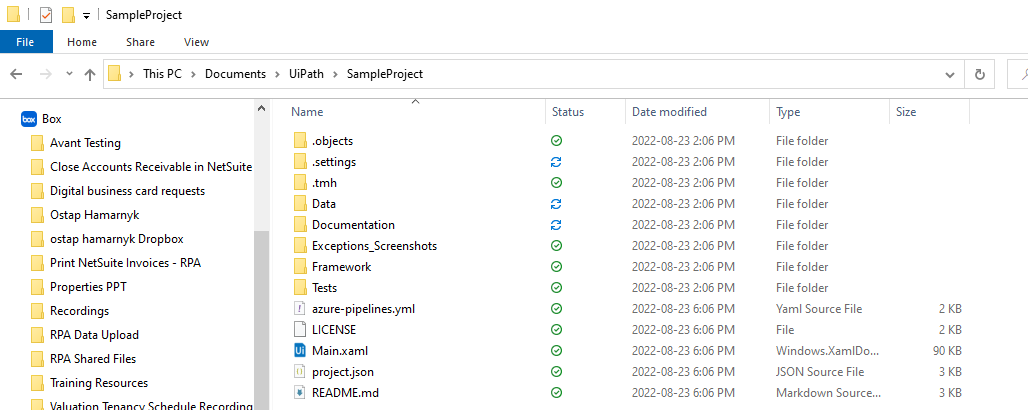Select the Exceptions_Screenshots folder name
This screenshot has height=410, width=1028.
374,246
